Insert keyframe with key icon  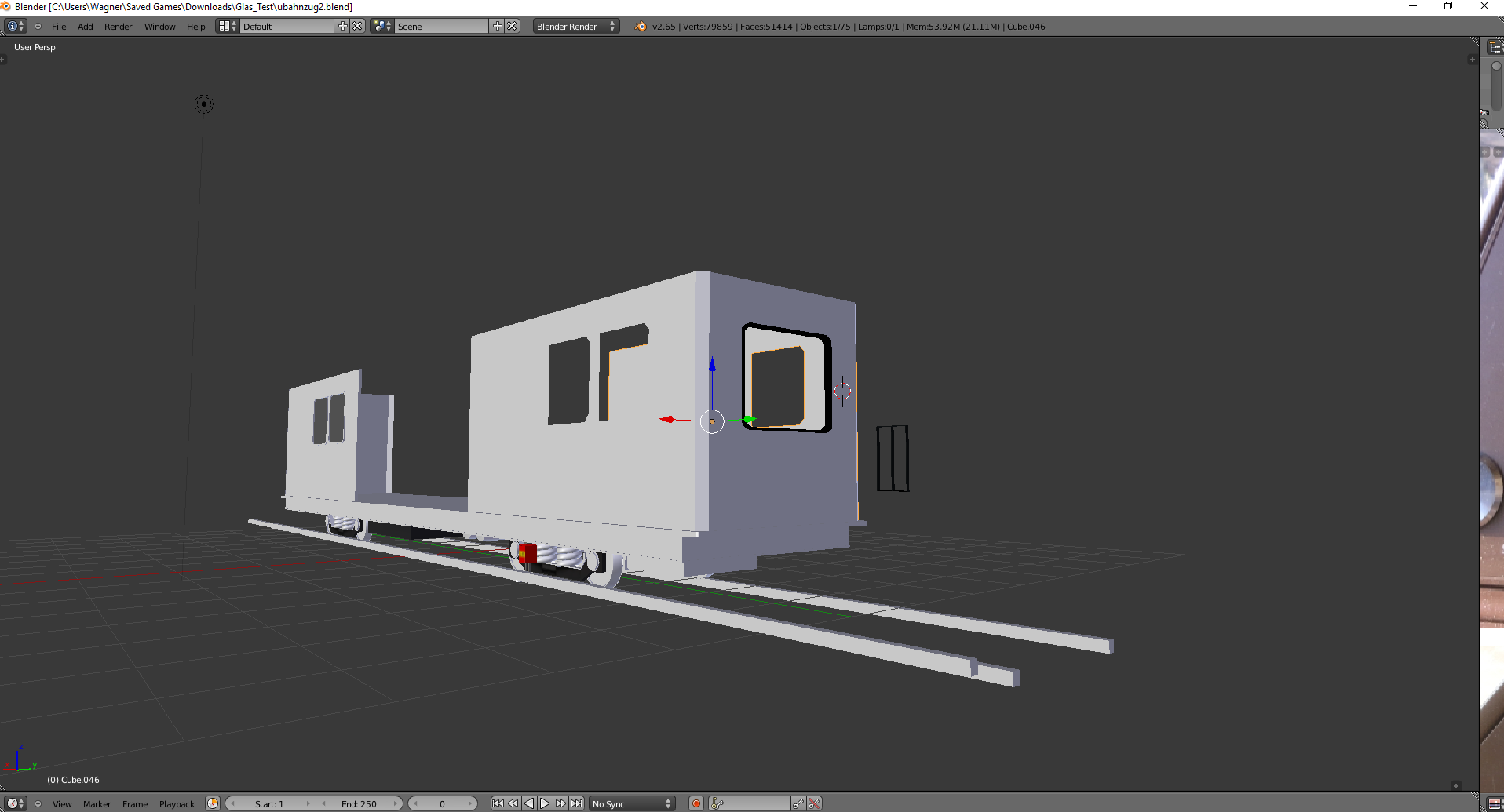(x=798, y=803)
